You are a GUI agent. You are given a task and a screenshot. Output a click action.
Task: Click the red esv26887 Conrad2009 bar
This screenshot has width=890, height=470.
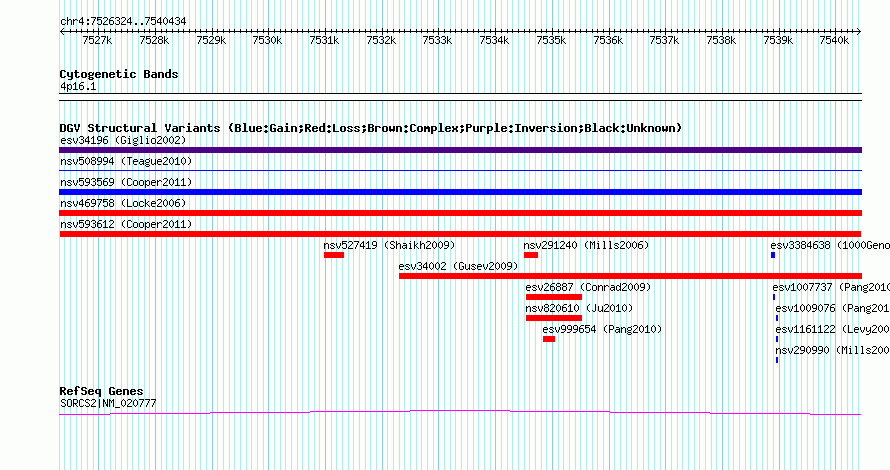coord(553,297)
